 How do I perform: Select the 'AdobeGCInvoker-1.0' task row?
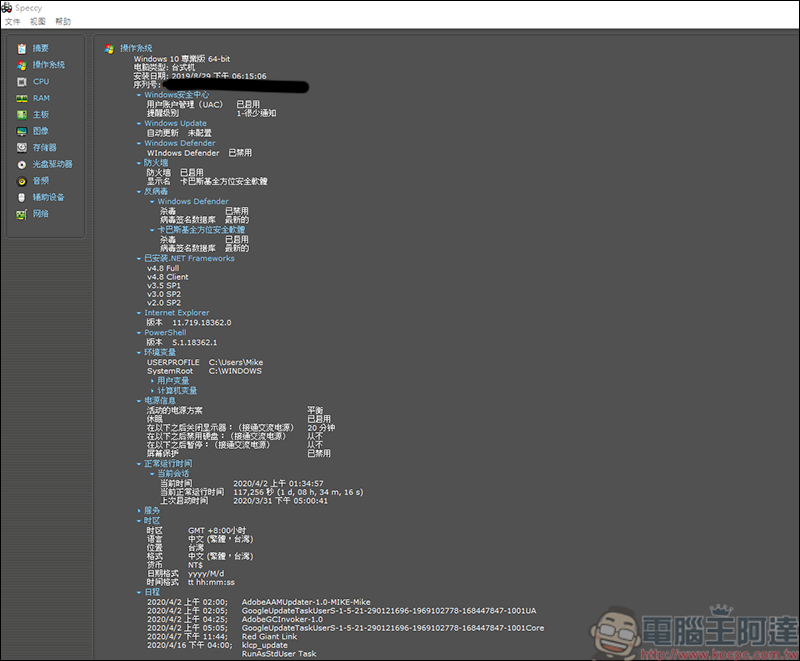282,619
